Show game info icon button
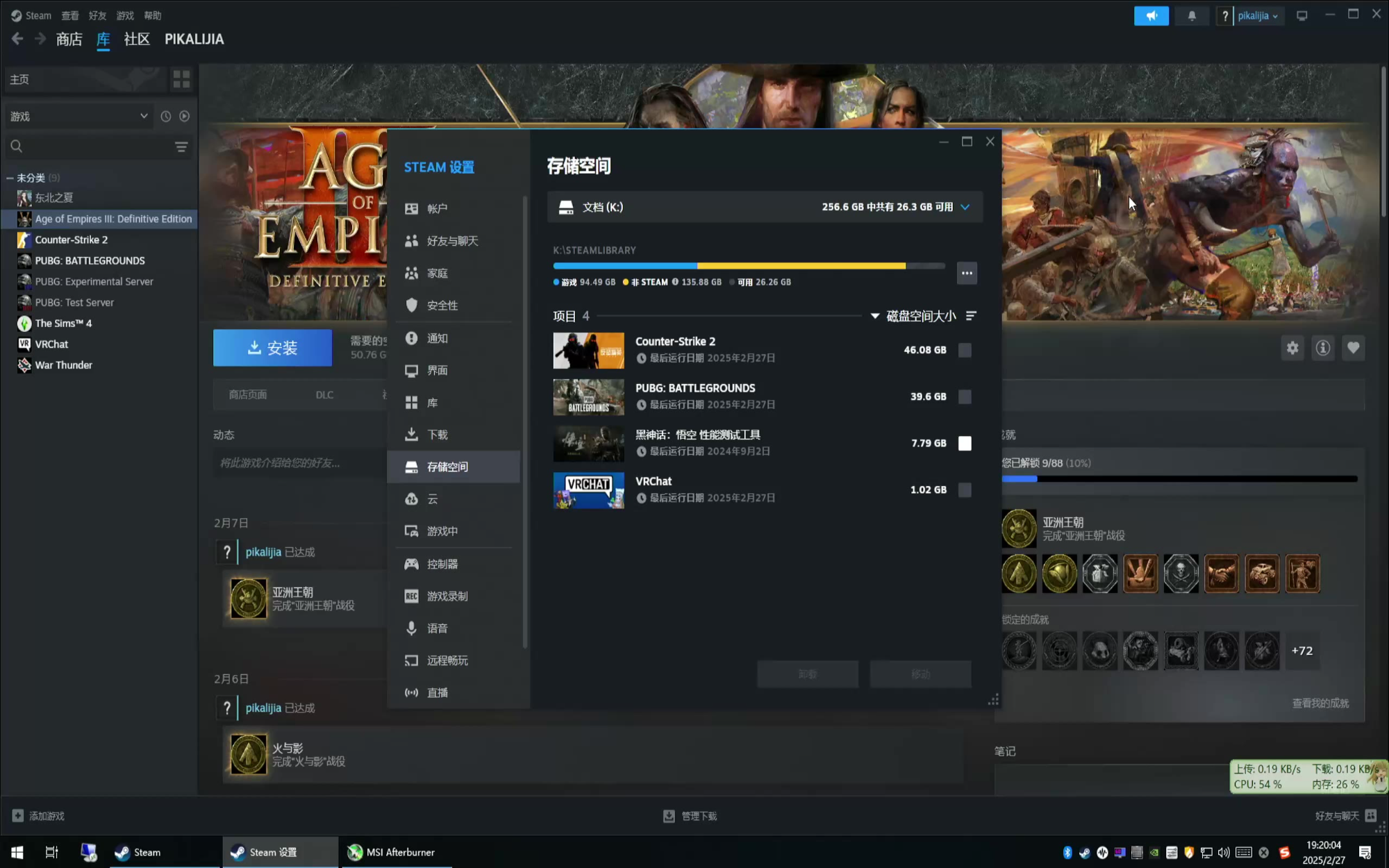The width and height of the screenshot is (1389, 868). tap(1323, 348)
